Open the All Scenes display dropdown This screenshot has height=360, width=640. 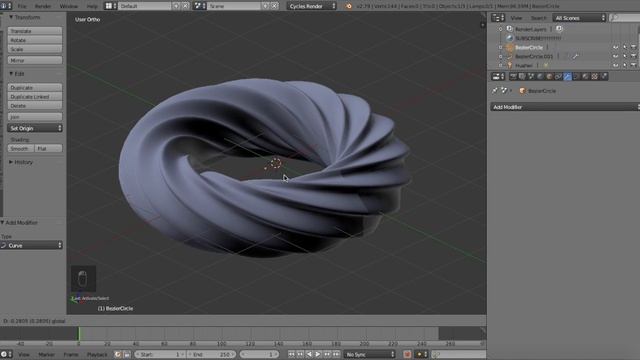580,18
